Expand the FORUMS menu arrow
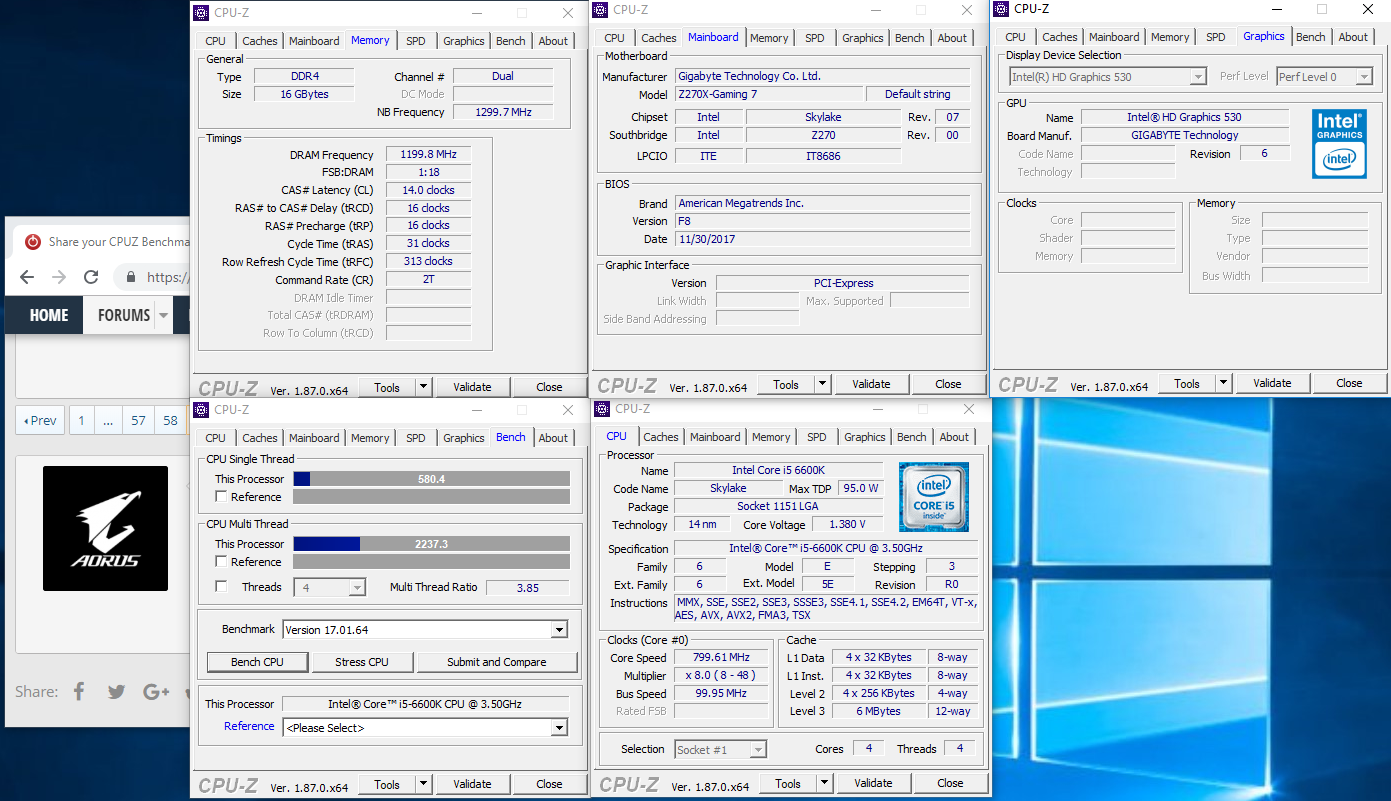The image size is (1391, 801). [x=163, y=315]
